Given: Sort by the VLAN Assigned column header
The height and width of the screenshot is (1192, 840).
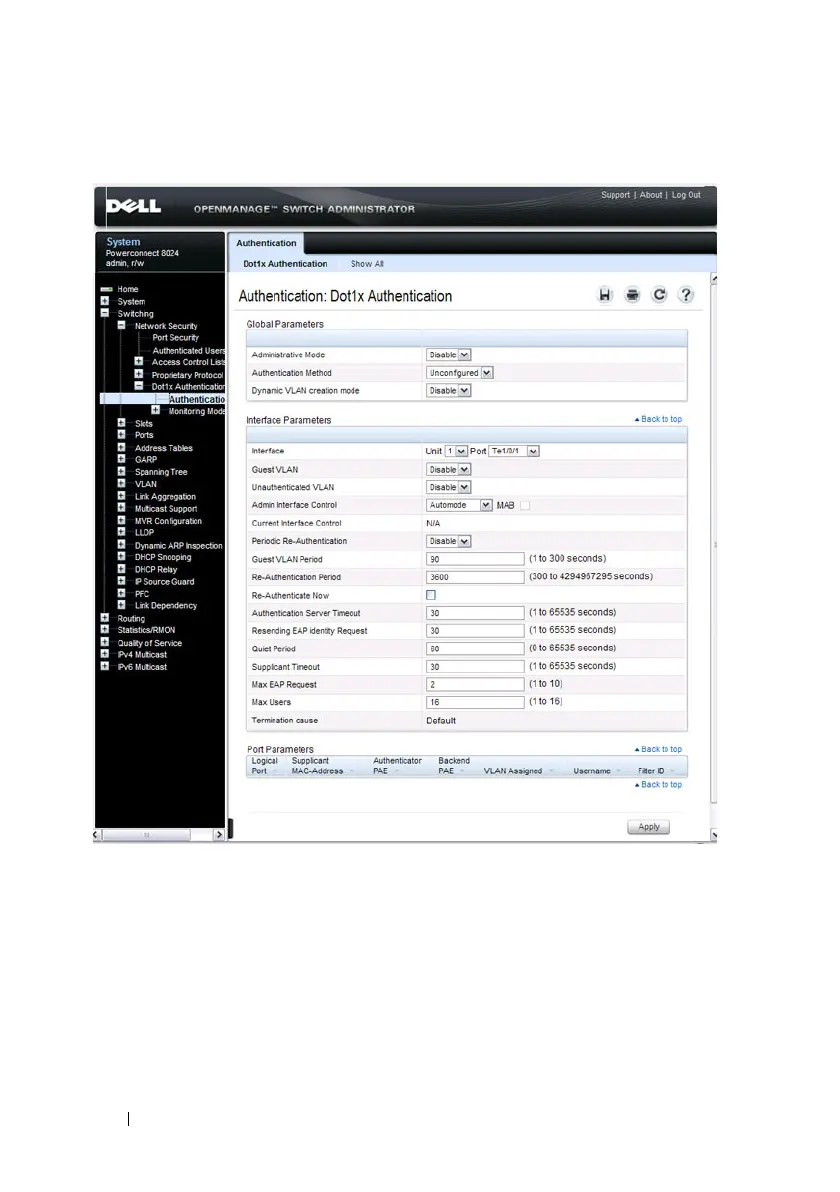Looking at the screenshot, I should point(513,771).
